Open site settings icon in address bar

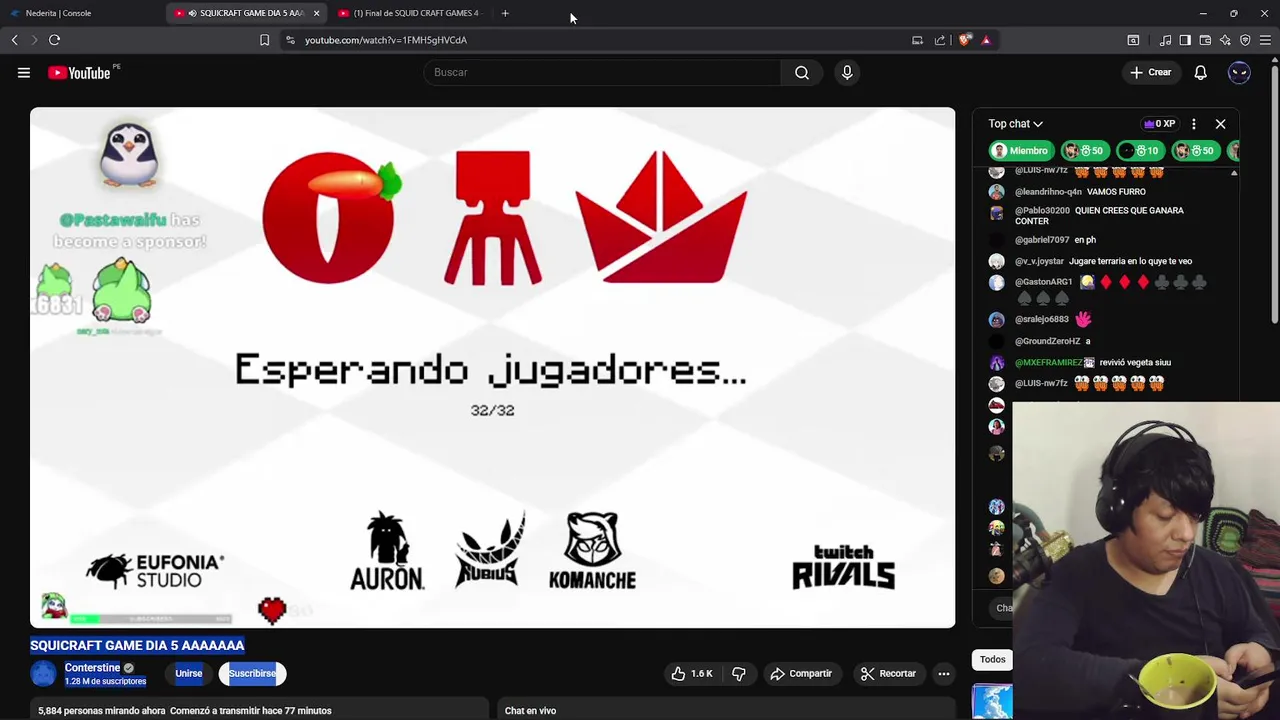point(290,40)
